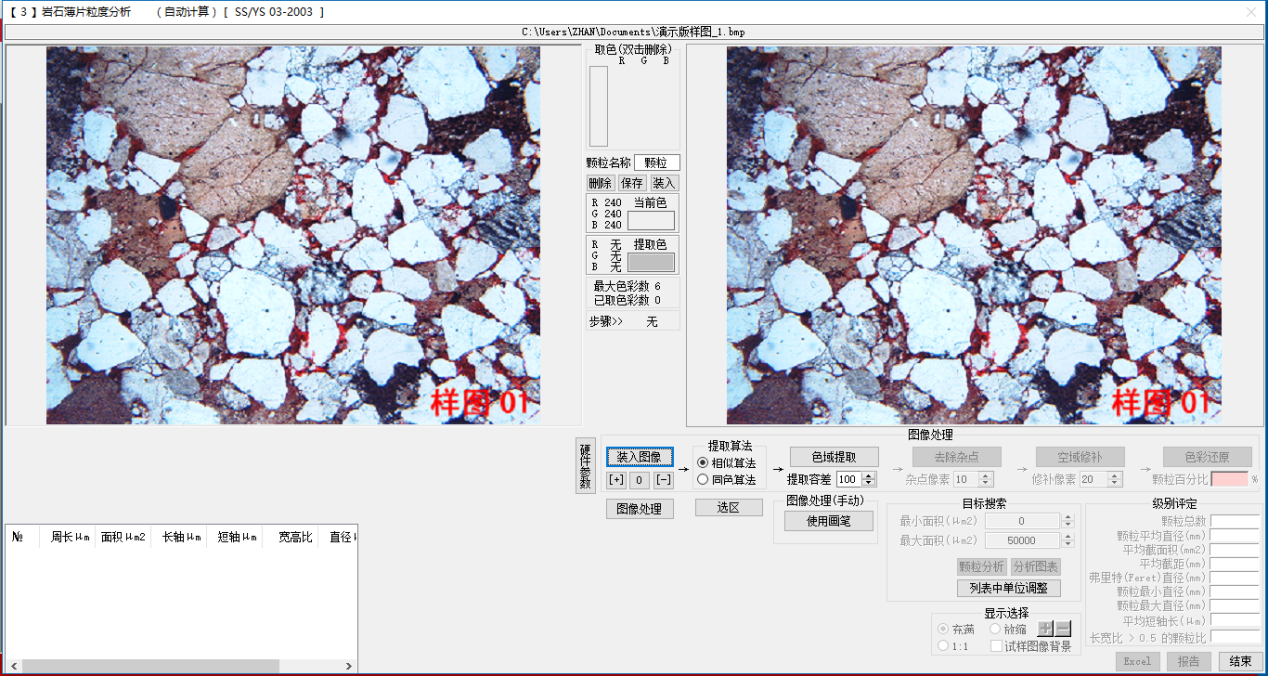Click the 删除 delete button

coord(600,183)
